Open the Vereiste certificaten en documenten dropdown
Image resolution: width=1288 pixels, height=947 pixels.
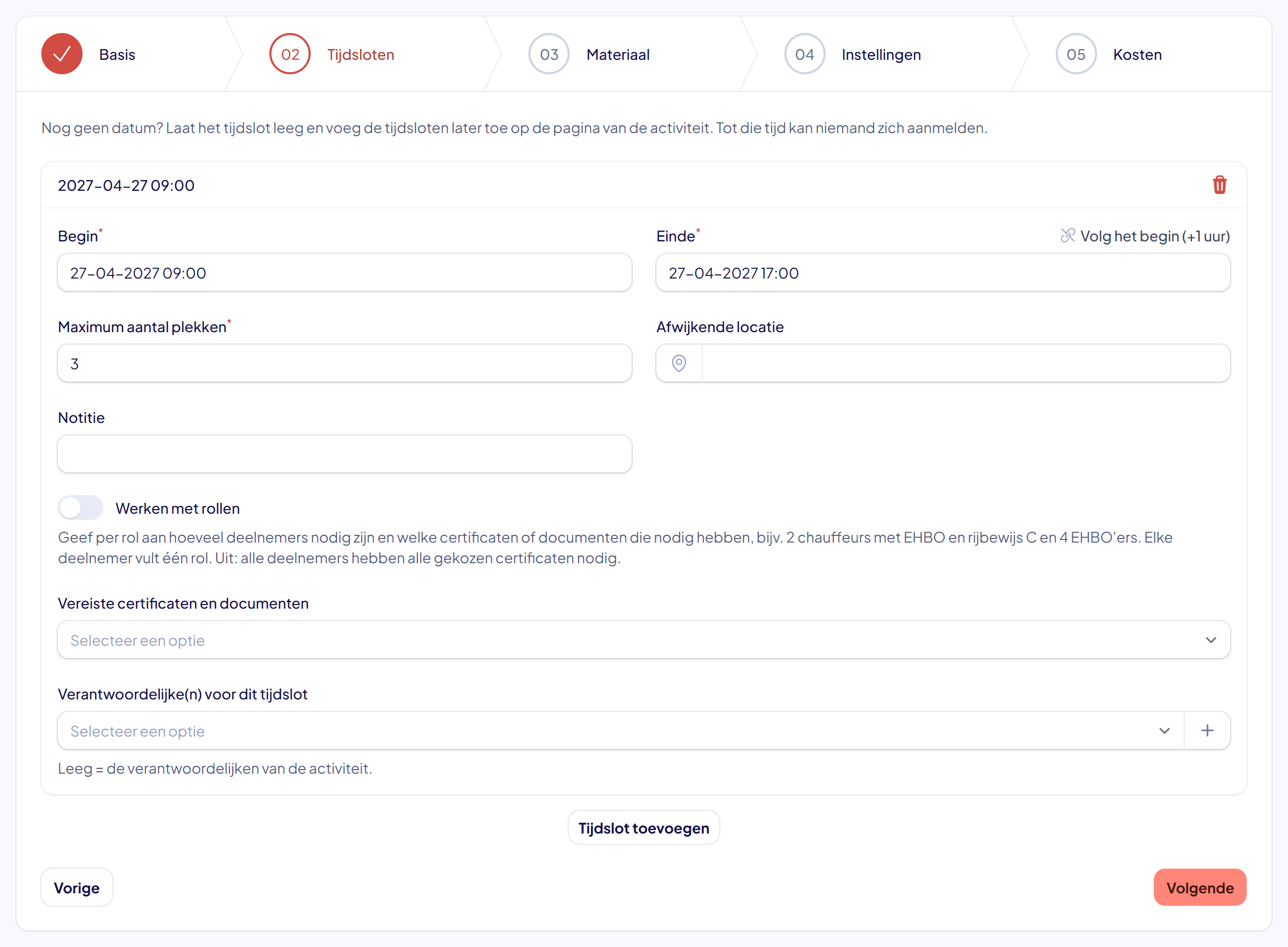click(643, 640)
